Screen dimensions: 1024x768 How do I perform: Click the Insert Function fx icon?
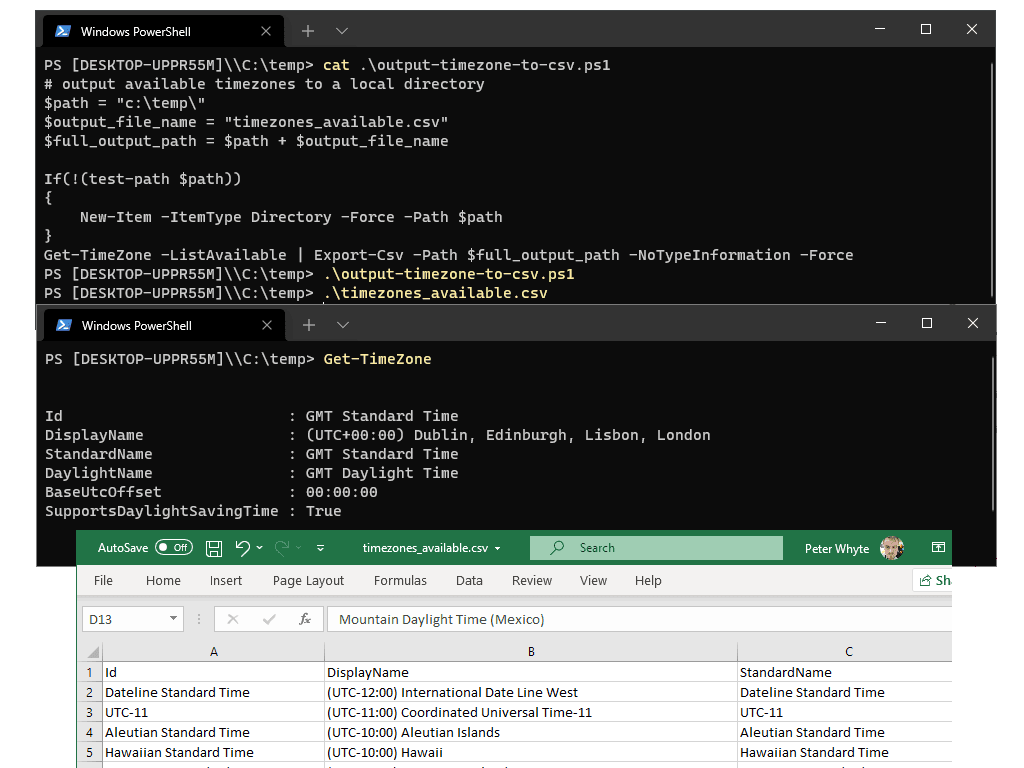coord(304,619)
